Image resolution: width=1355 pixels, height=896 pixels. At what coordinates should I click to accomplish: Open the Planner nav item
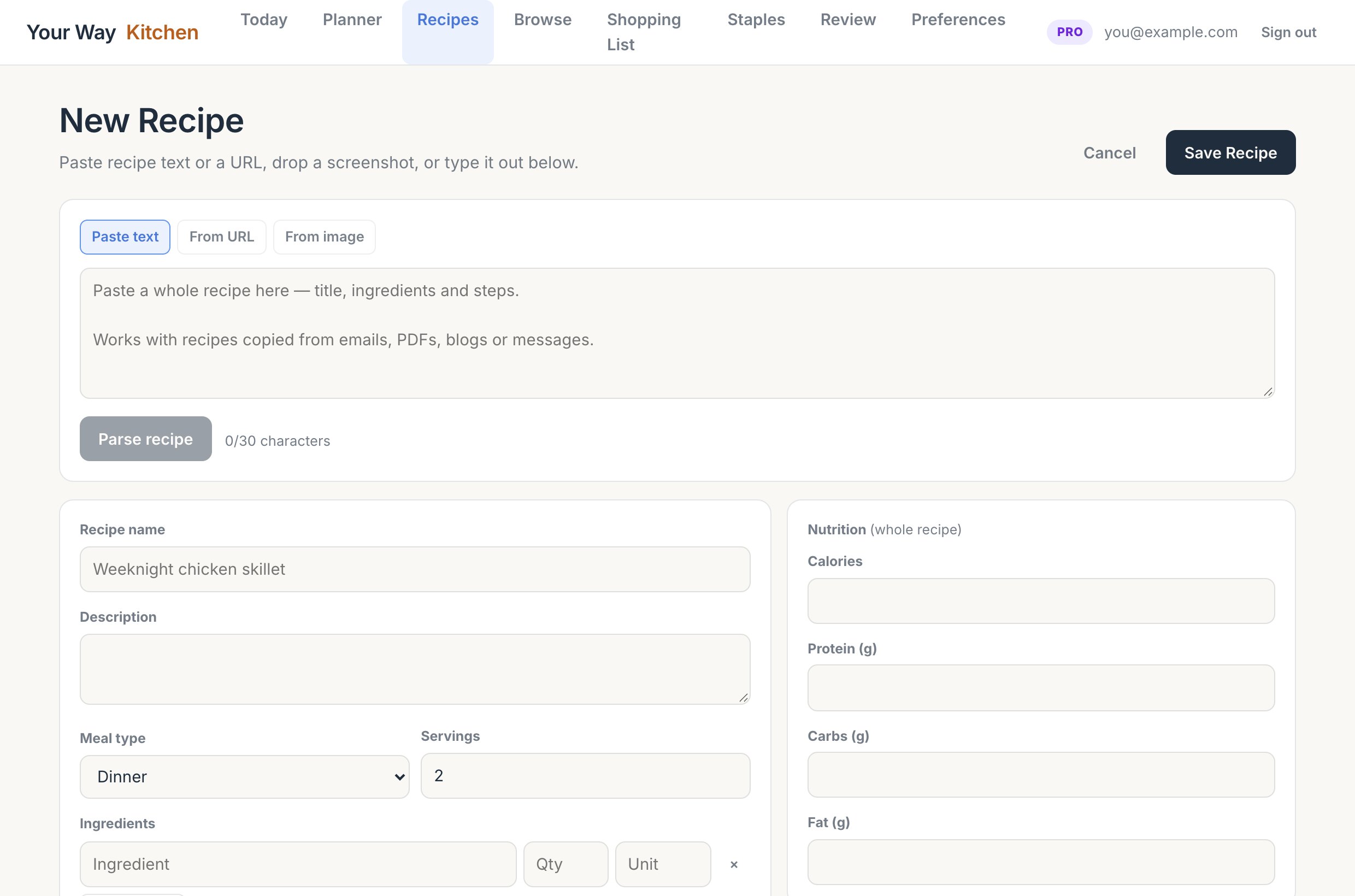click(352, 20)
